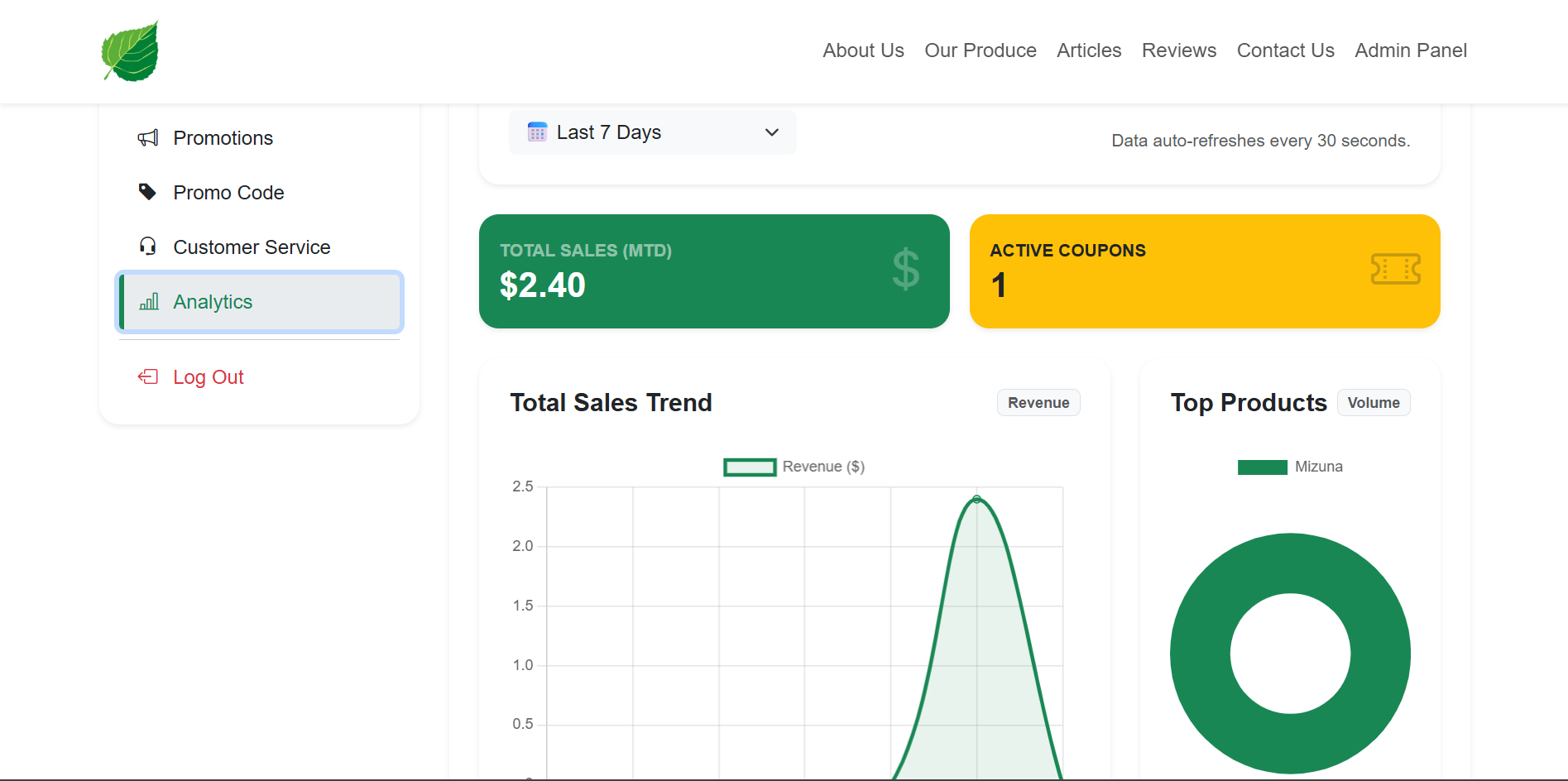Image resolution: width=1568 pixels, height=781 pixels.
Task: Click the green leaf logo
Action: click(130, 51)
